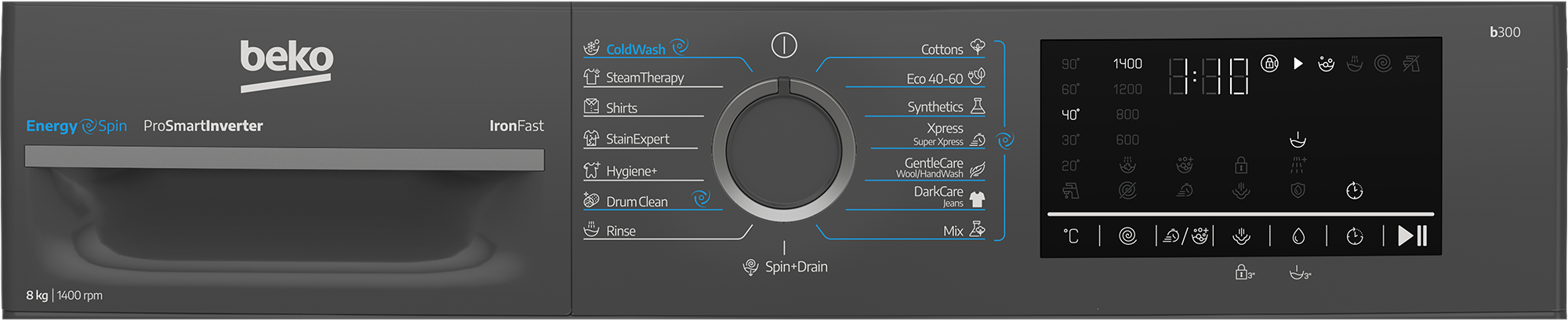Click the lit wash-bubbles status indicator
The height and width of the screenshot is (321, 1568).
1327,64
